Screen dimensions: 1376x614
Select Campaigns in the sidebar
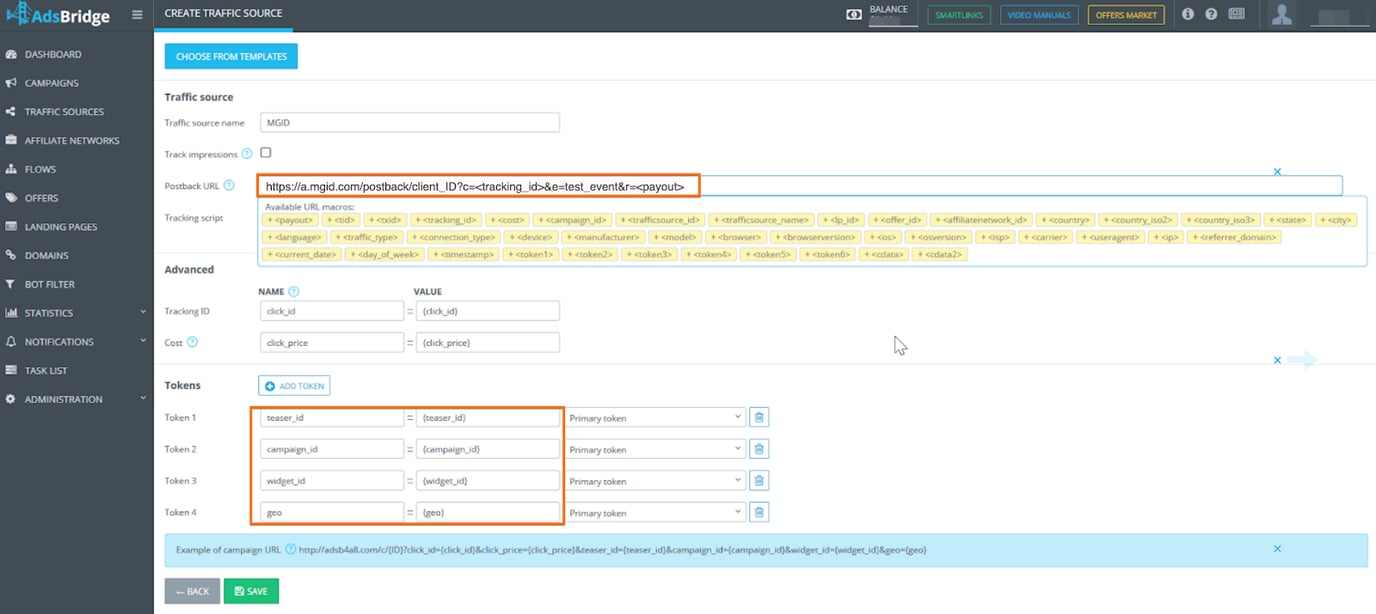tap(47, 83)
